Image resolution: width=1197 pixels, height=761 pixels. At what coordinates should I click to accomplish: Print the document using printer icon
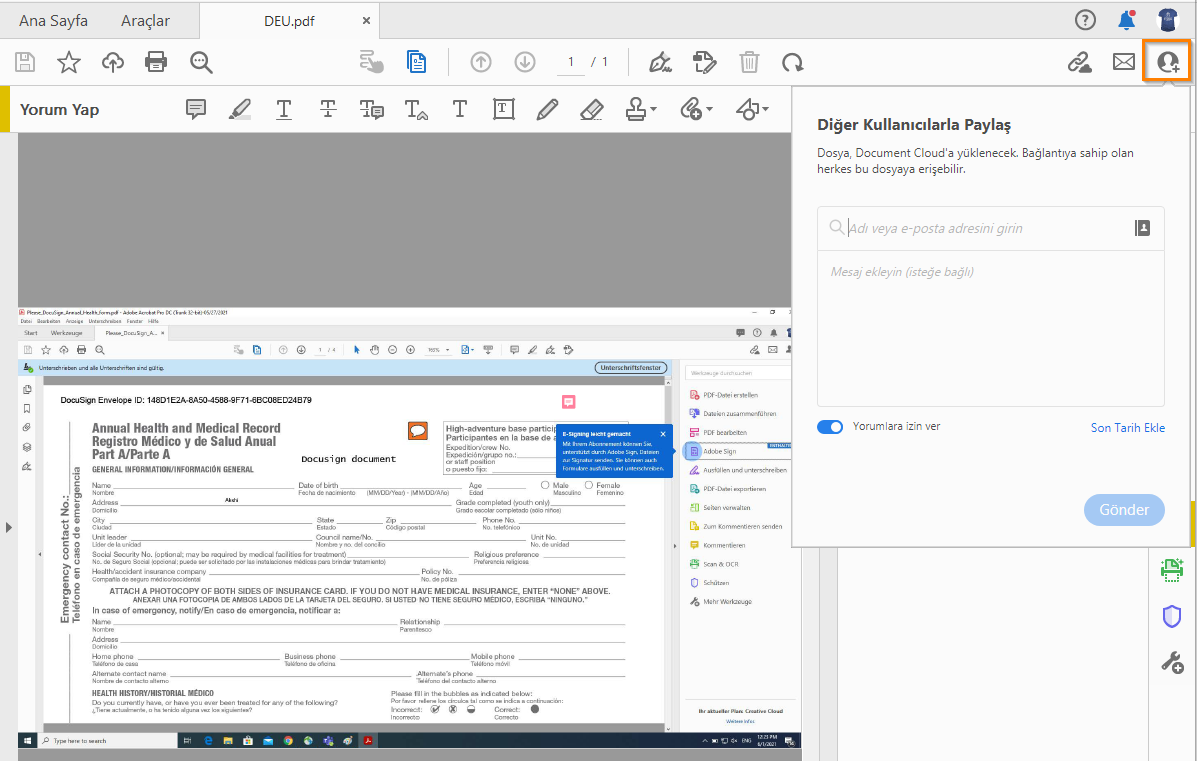point(156,62)
